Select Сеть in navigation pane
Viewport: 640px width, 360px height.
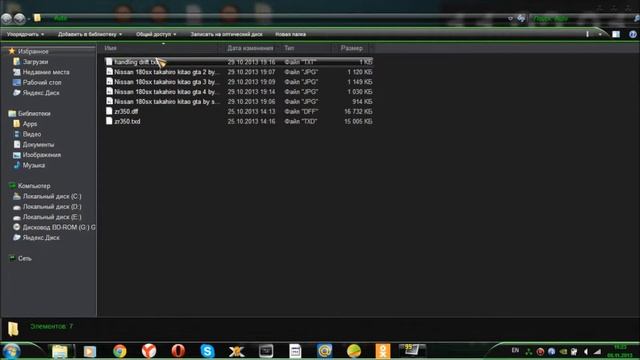(x=24, y=258)
